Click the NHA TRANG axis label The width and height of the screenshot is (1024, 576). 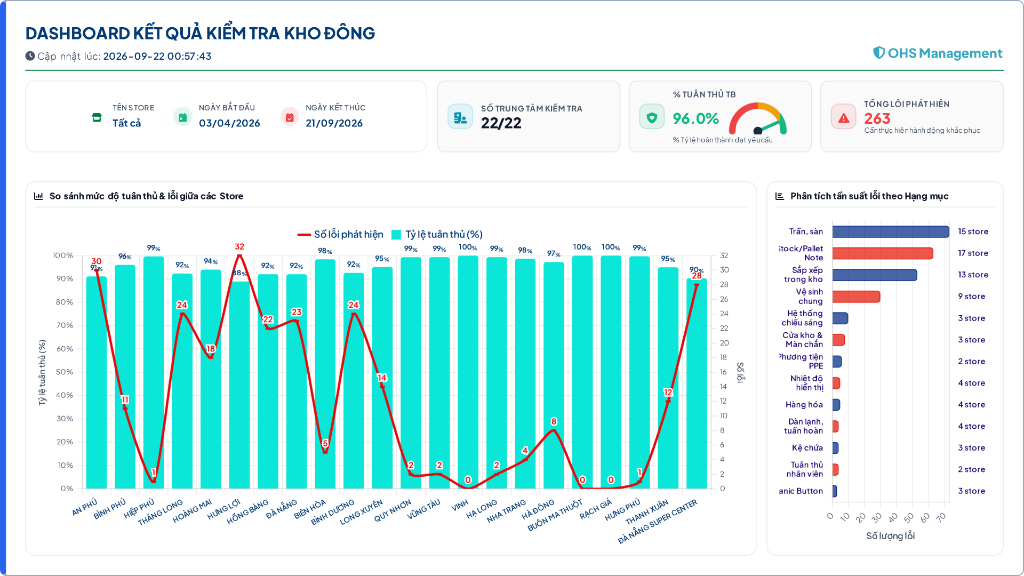(x=506, y=511)
